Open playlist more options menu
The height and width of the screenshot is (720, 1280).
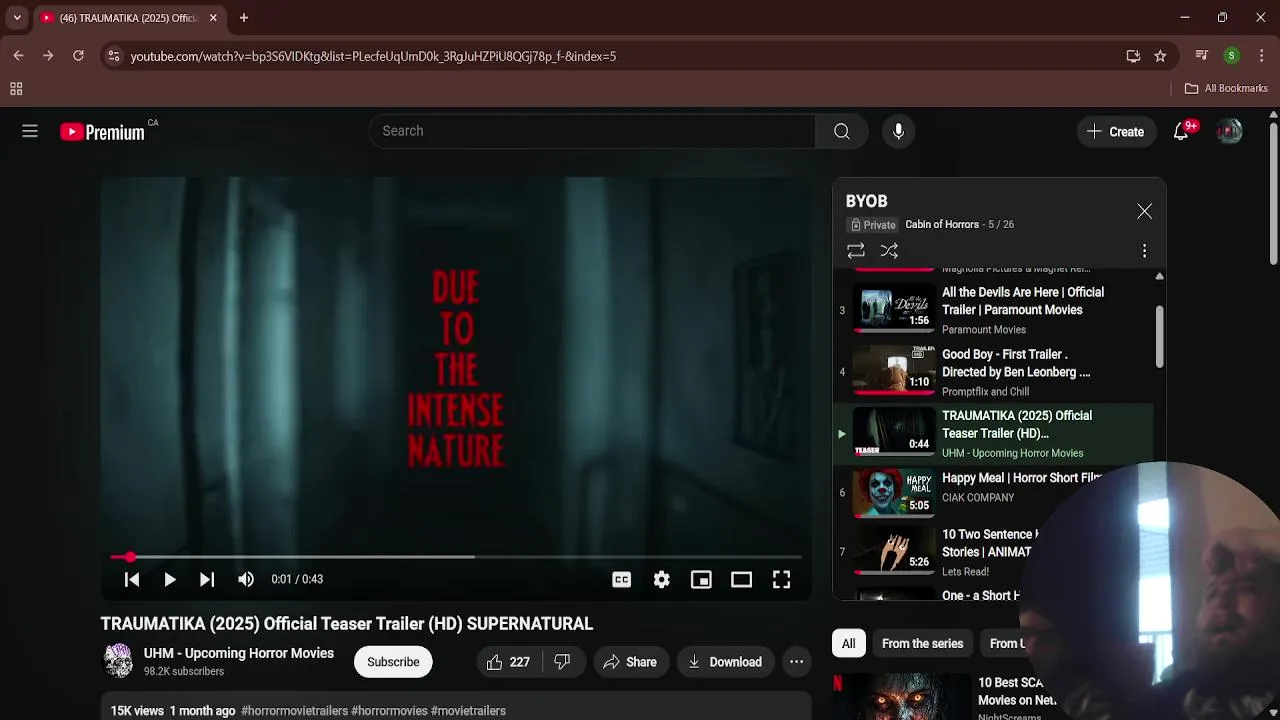pos(1144,251)
